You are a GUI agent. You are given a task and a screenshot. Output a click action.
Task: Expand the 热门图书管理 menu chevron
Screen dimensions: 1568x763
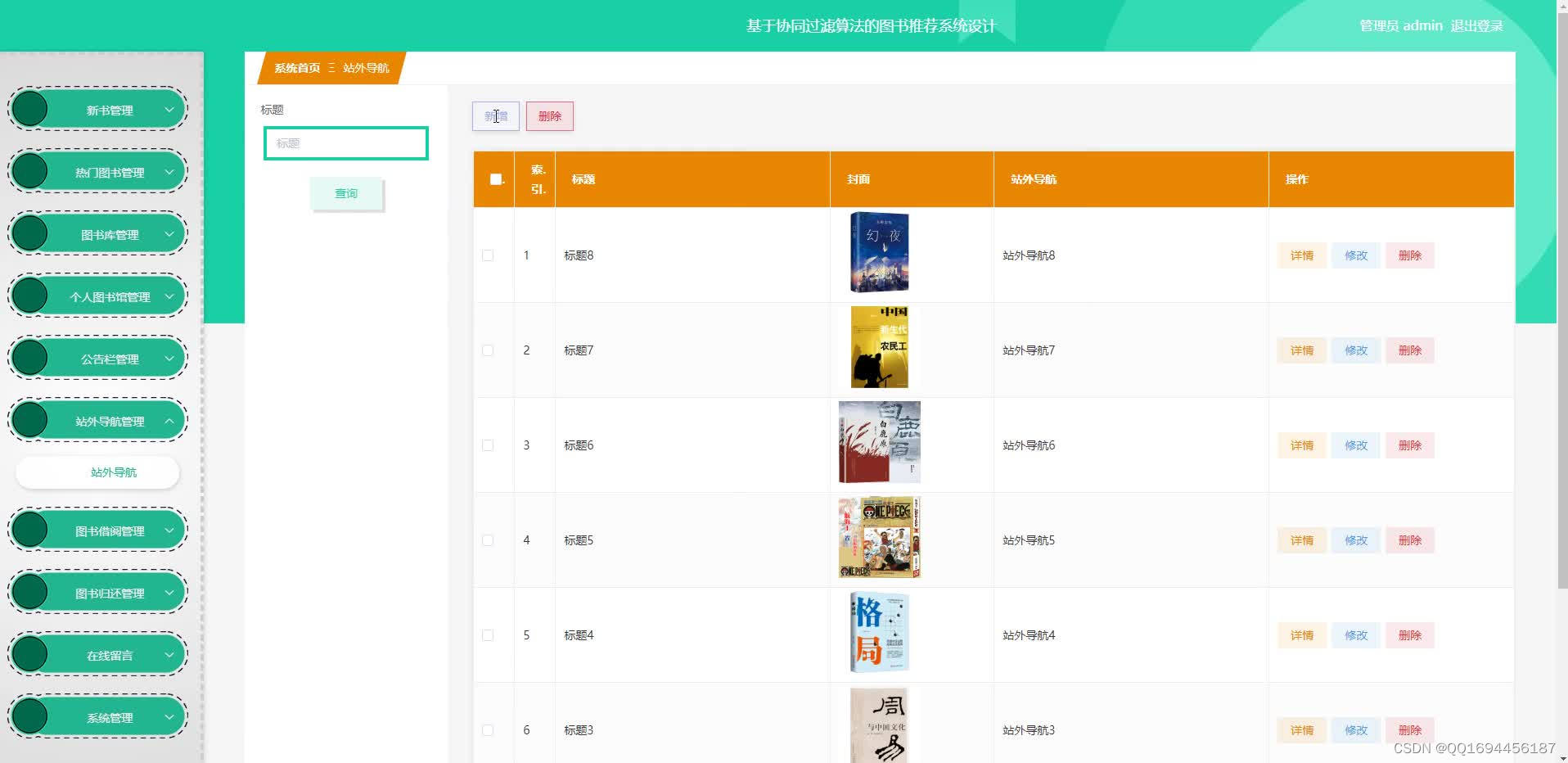click(169, 172)
